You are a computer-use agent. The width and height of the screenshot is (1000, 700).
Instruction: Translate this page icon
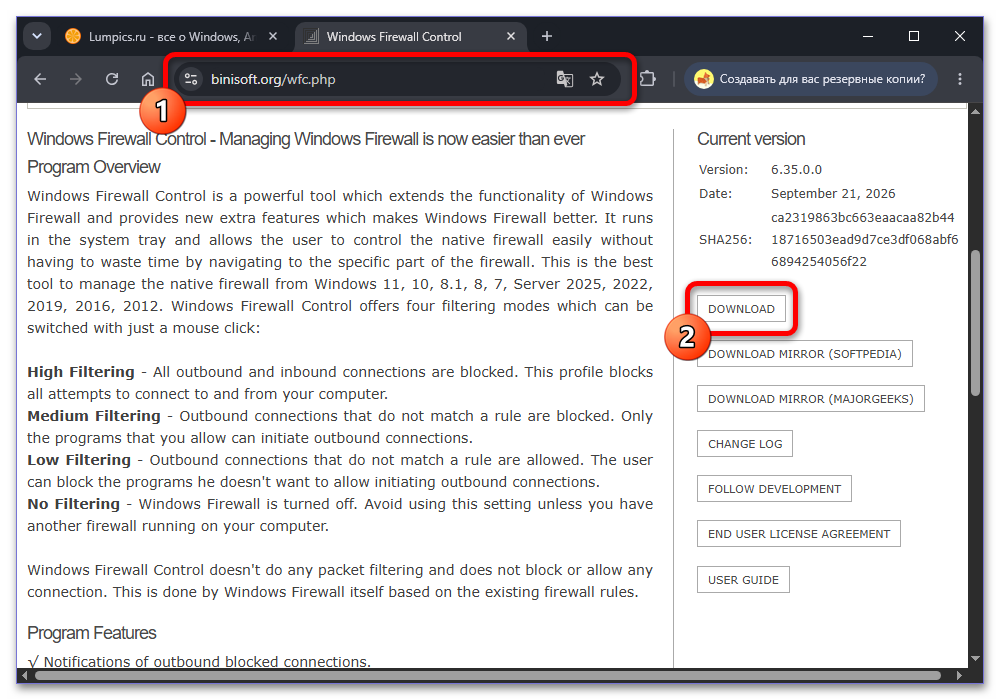(x=564, y=79)
